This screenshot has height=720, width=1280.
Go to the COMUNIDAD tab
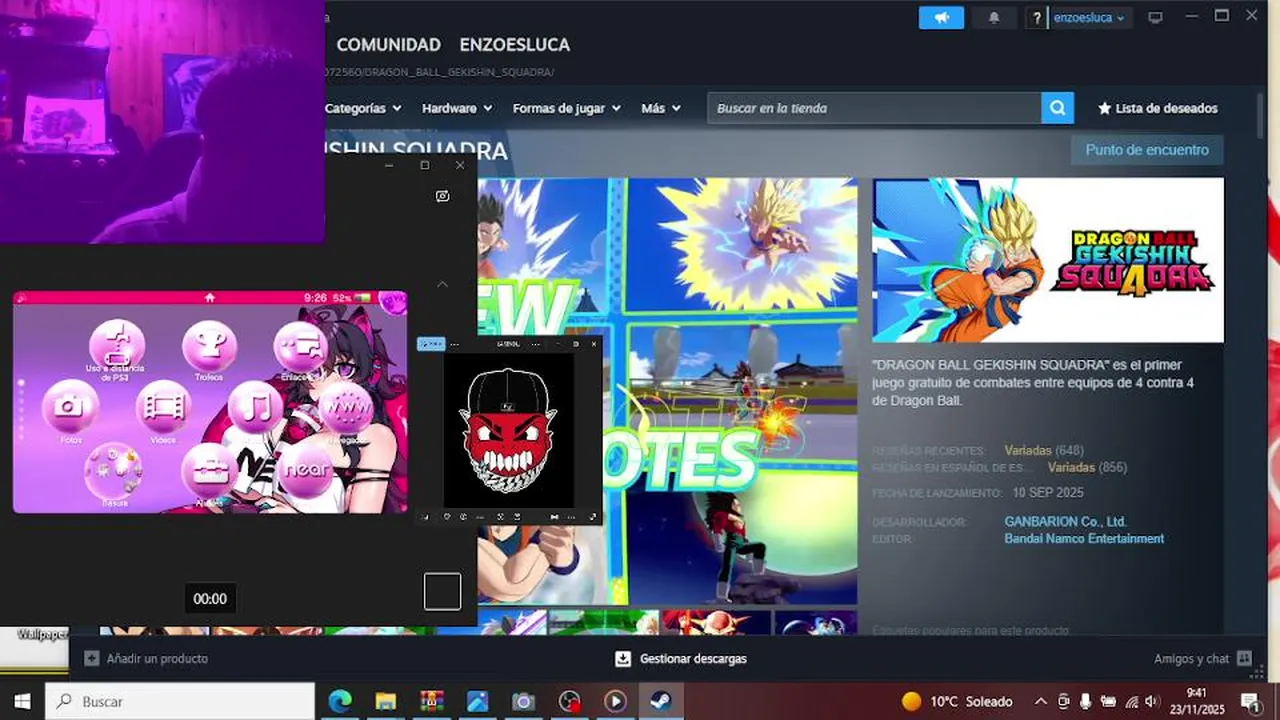[x=388, y=45]
